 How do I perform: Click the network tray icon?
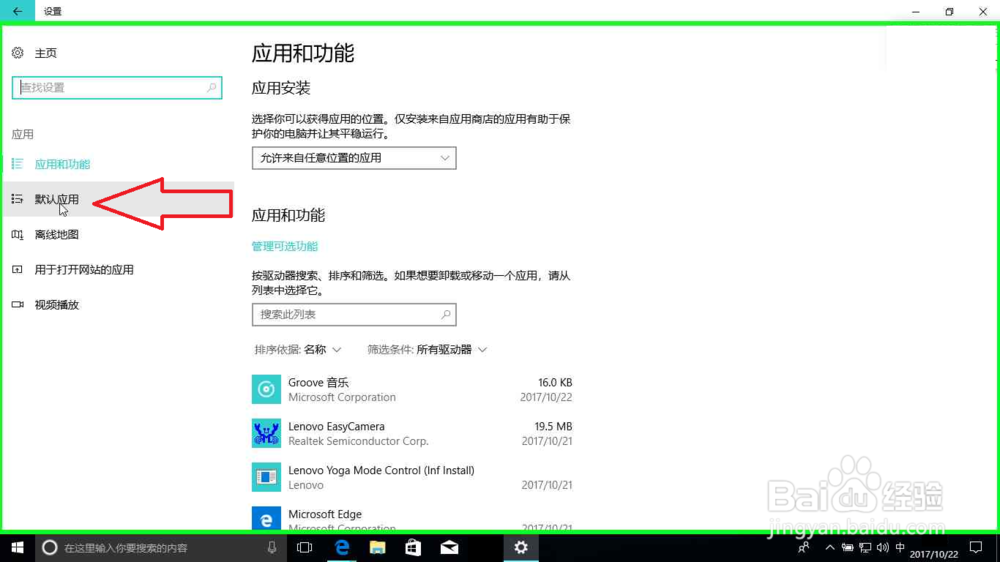865,547
